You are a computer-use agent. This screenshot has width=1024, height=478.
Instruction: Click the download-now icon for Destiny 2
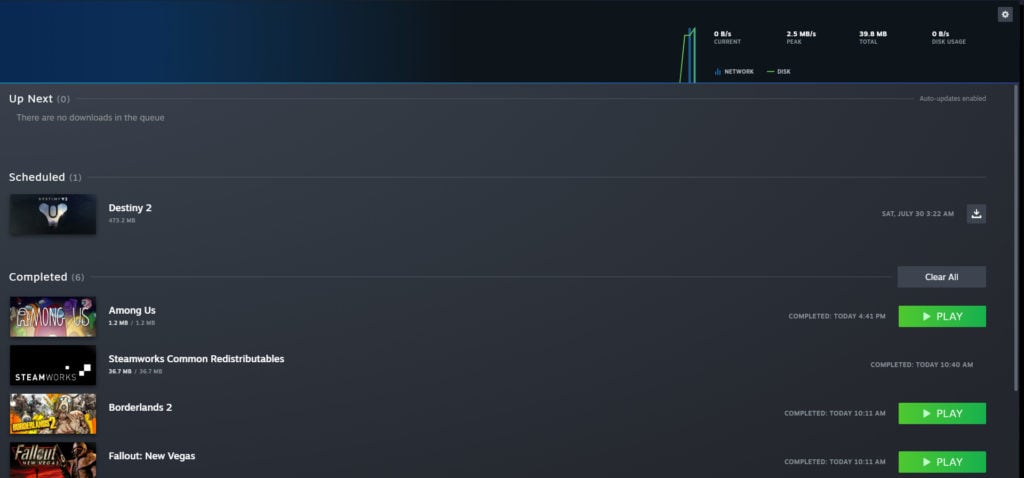(976, 214)
